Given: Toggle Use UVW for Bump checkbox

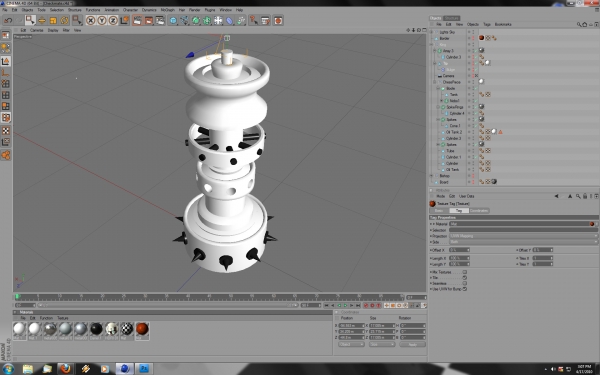Looking at the screenshot, I should 465,289.
